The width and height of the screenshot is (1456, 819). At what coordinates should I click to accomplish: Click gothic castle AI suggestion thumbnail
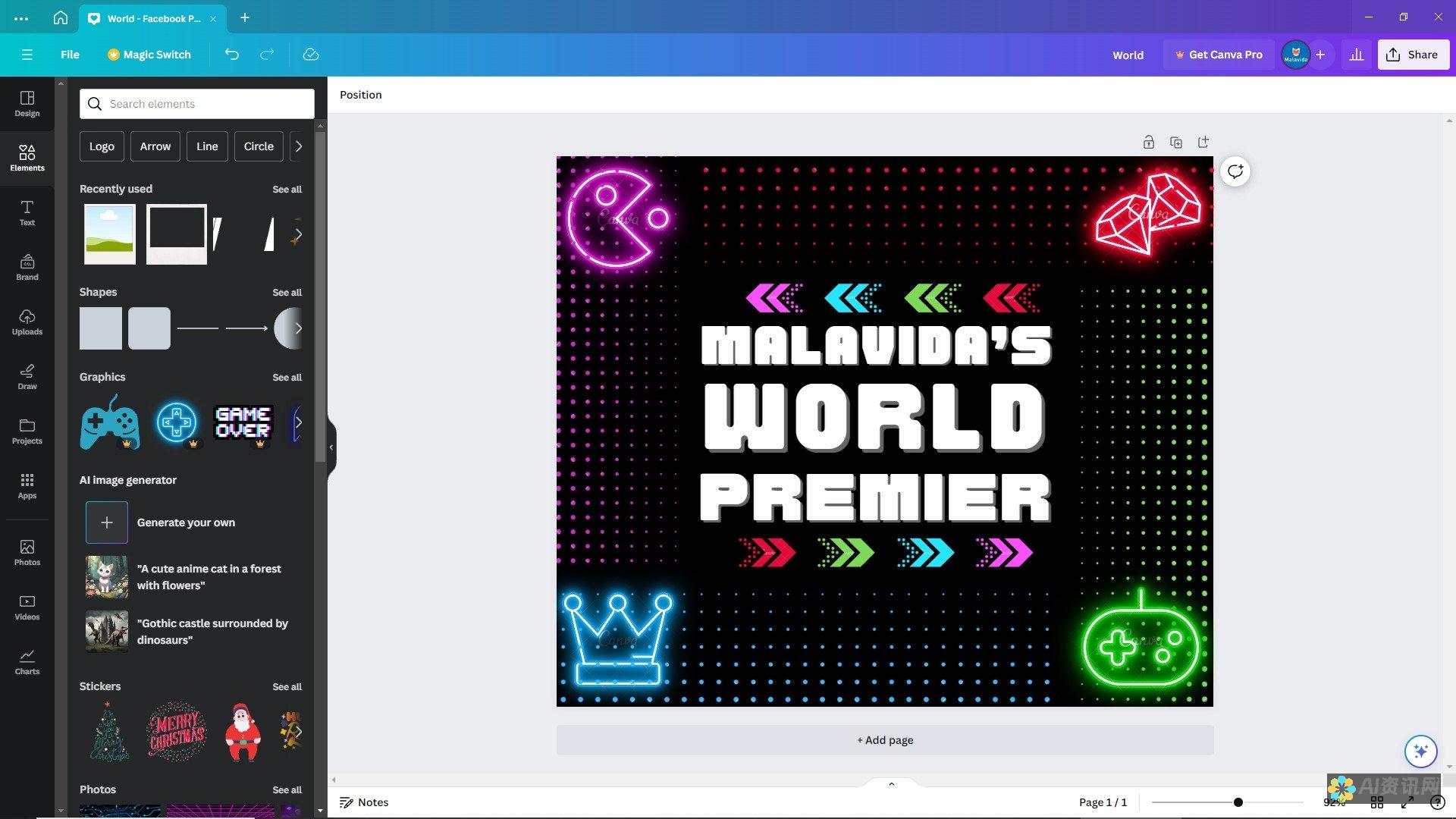point(106,631)
